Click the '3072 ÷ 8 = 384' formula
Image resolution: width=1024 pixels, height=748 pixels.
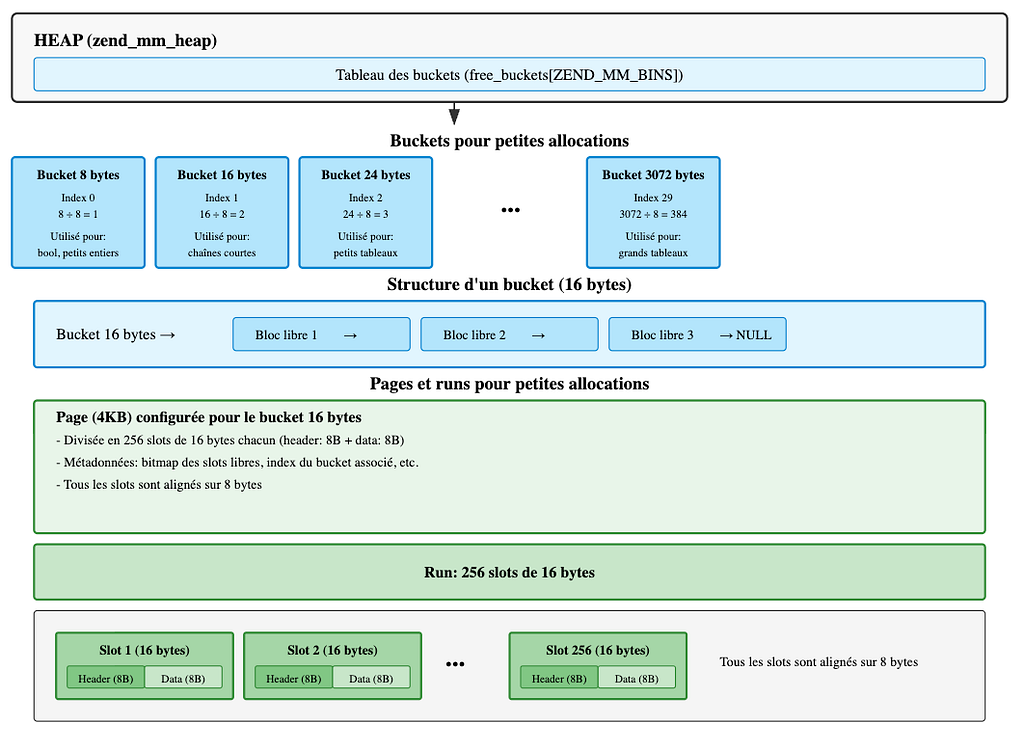[x=653, y=214]
